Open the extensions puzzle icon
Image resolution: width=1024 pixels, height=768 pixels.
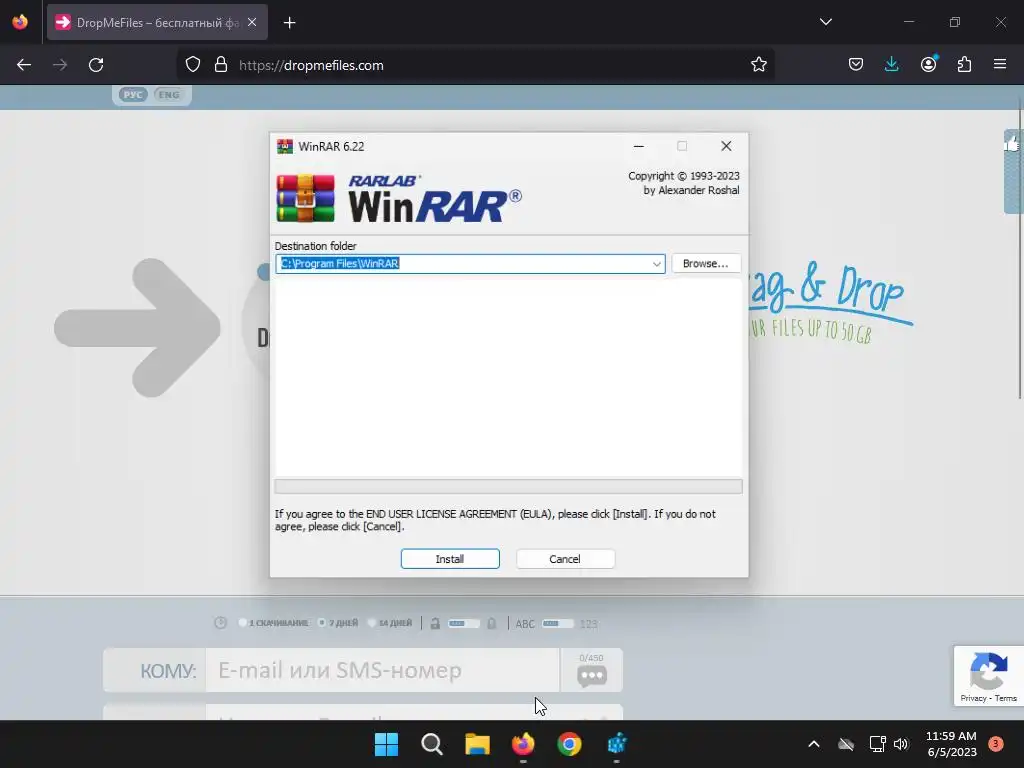[964, 65]
